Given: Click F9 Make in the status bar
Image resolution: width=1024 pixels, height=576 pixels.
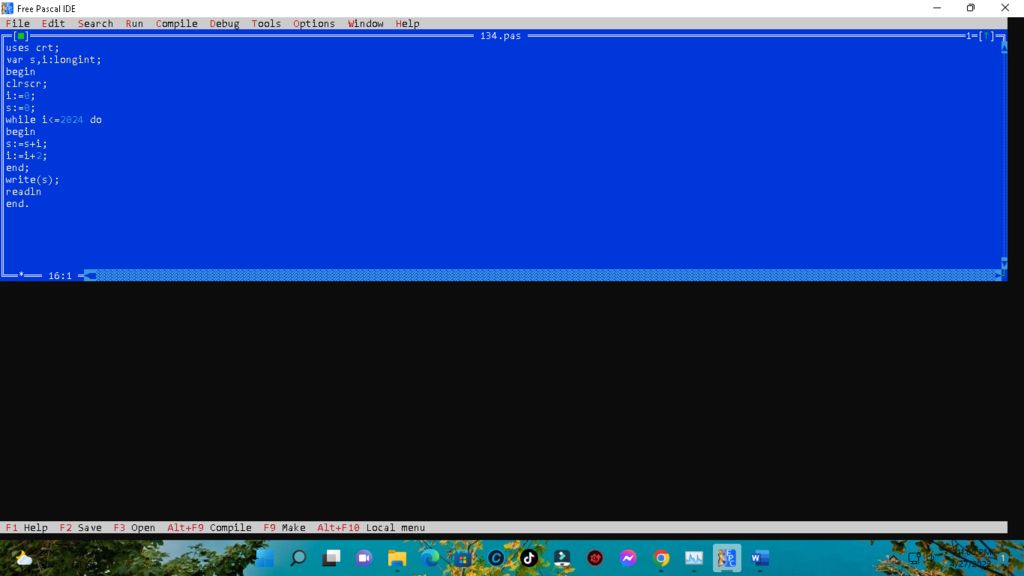Looking at the screenshot, I should (x=284, y=528).
